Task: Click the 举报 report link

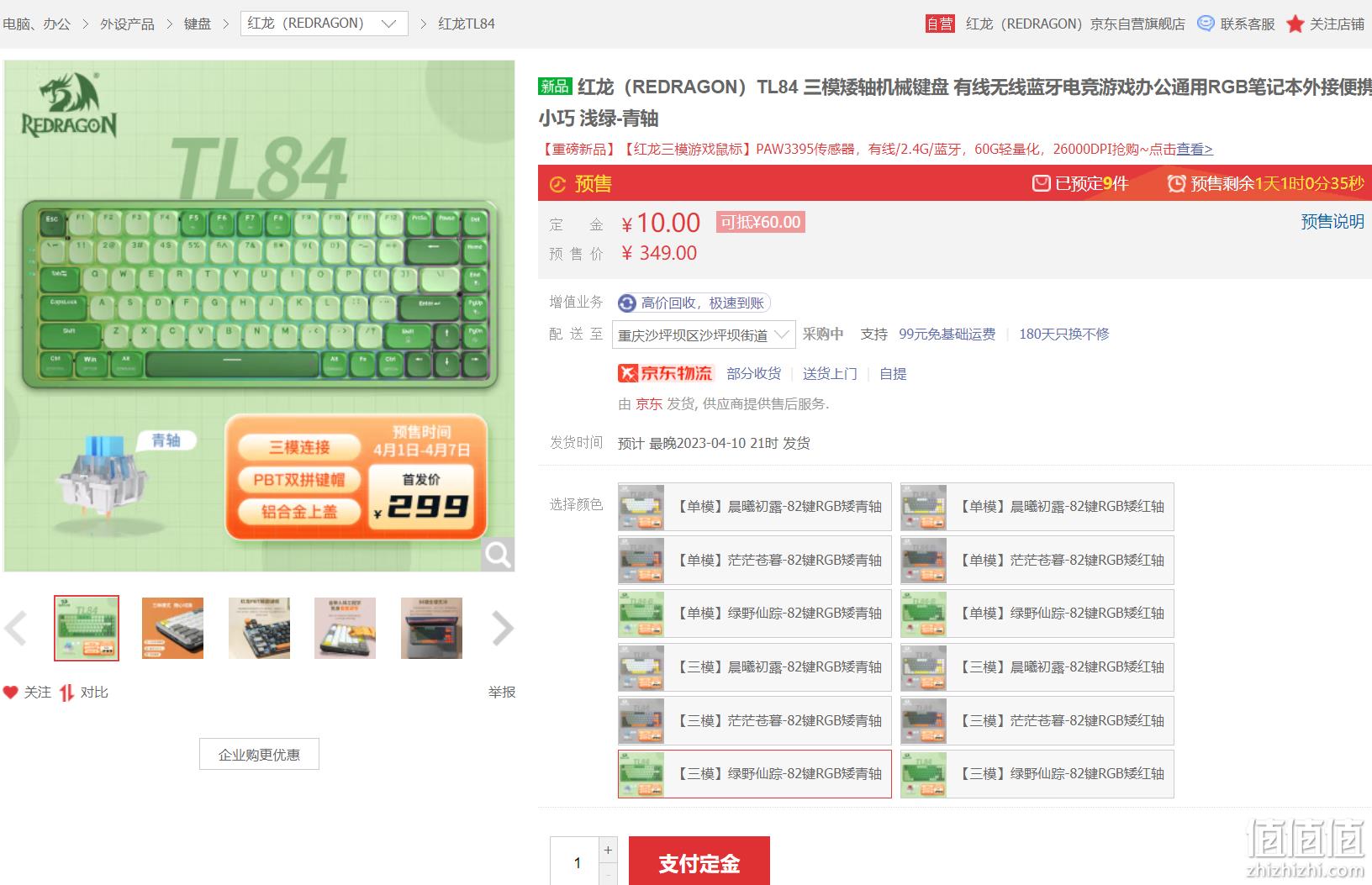Action: (x=502, y=692)
